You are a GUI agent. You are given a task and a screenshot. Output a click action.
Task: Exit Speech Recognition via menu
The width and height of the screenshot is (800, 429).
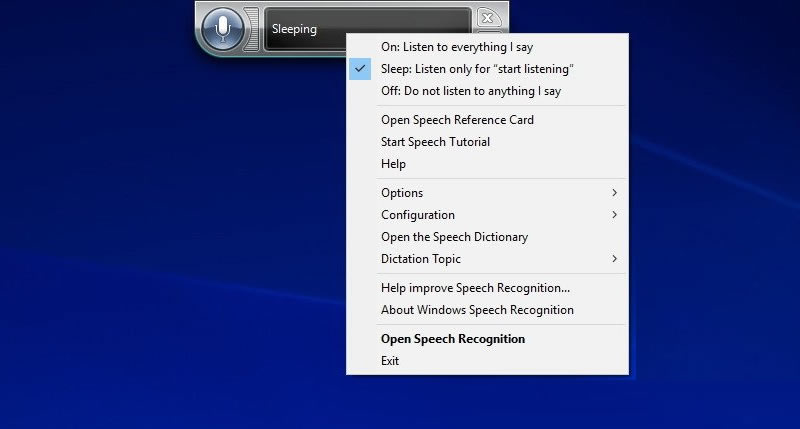487,361
